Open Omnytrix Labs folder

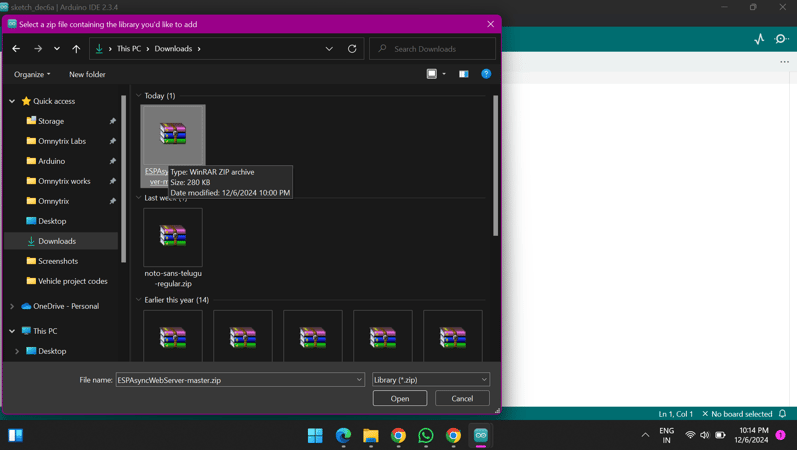[62, 141]
